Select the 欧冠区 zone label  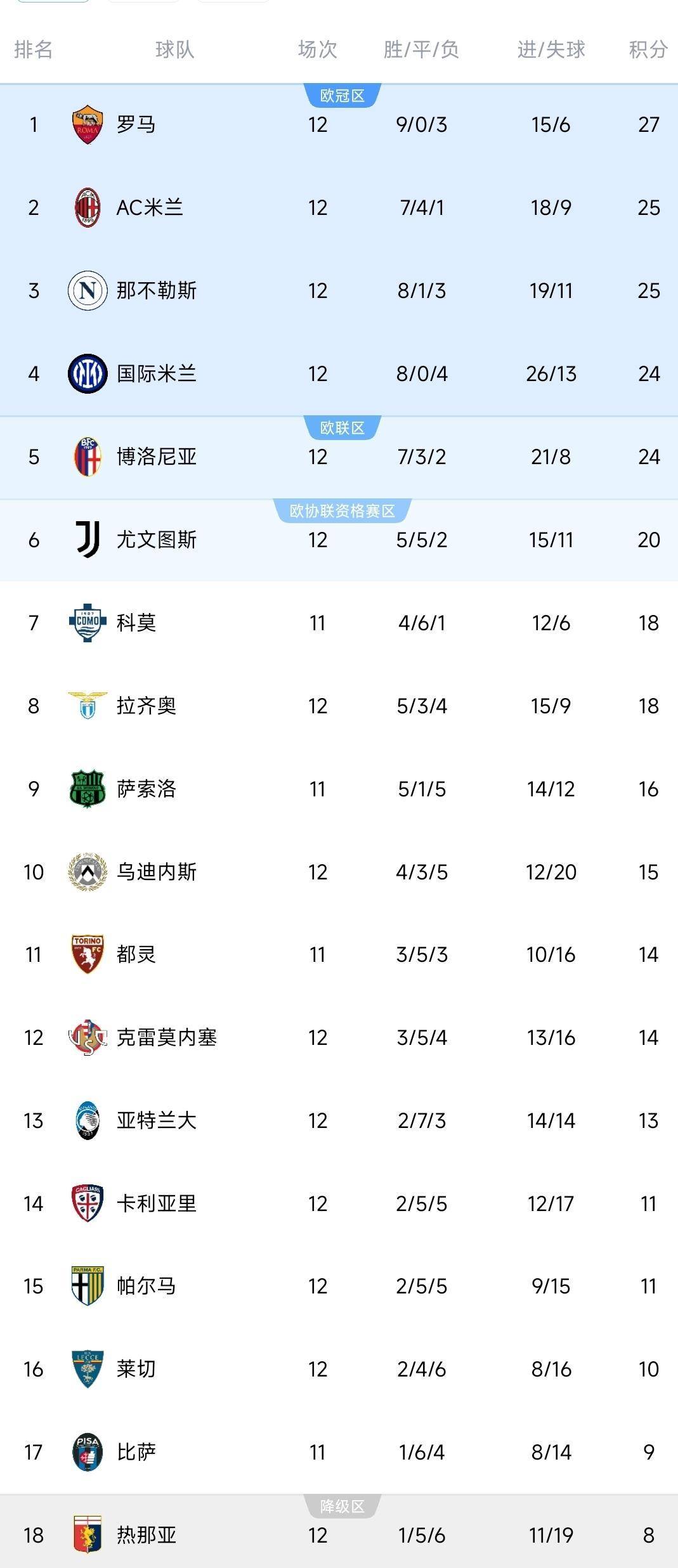point(342,96)
